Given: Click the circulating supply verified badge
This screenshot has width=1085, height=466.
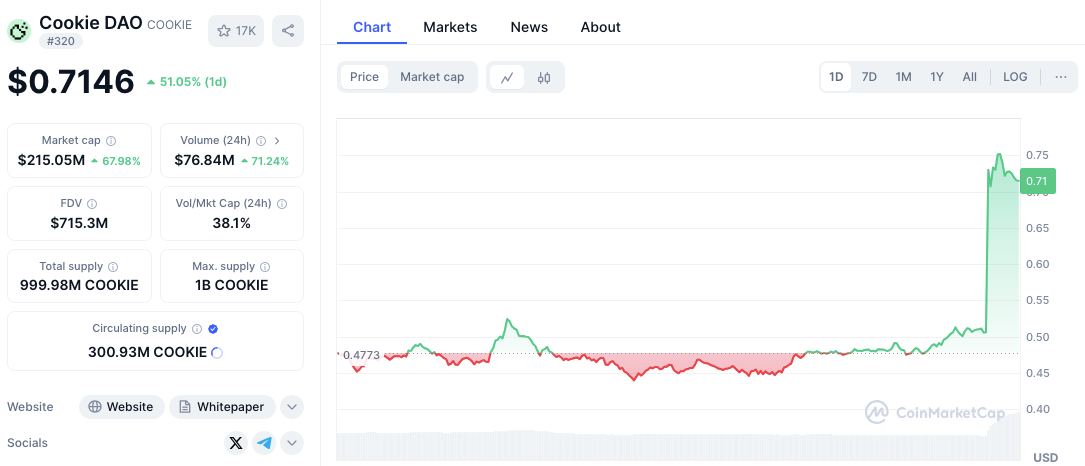Looking at the screenshot, I should click(x=213, y=328).
